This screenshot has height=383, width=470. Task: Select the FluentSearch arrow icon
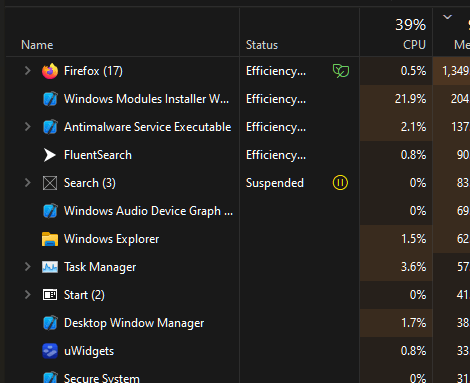click(50, 155)
